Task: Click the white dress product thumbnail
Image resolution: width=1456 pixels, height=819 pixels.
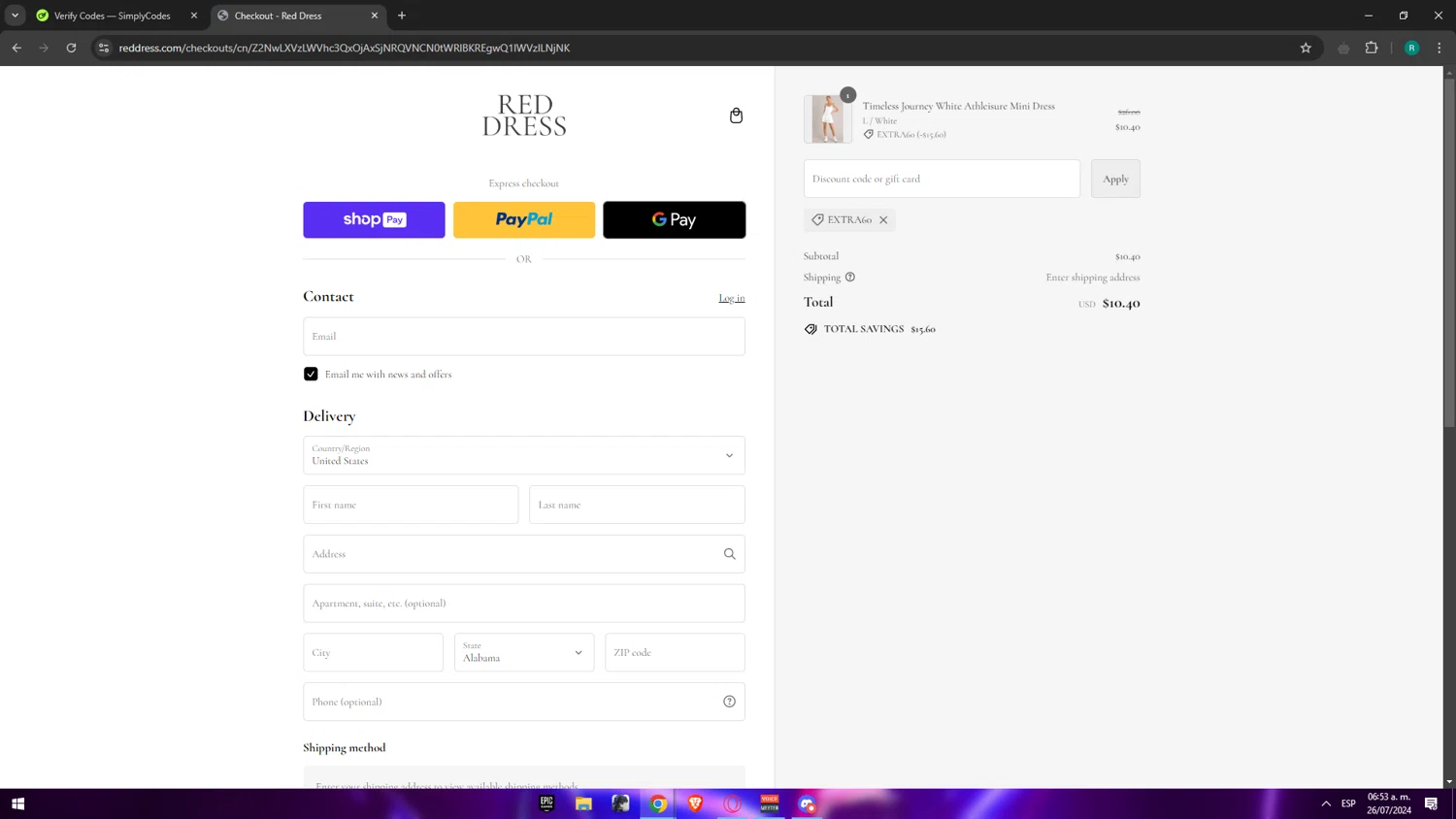Action: tap(828, 119)
